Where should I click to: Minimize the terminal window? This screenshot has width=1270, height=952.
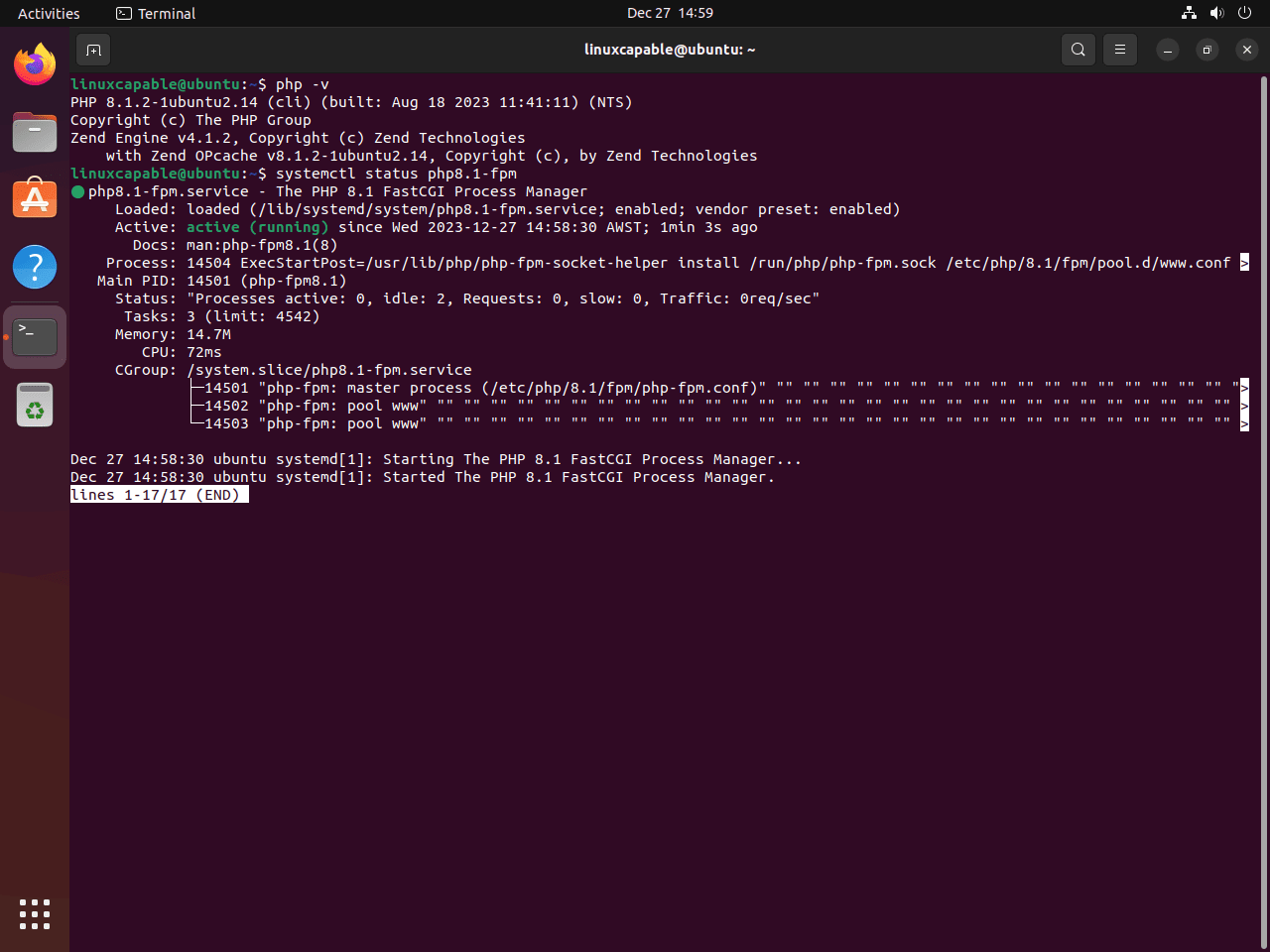[x=1168, y=50]
